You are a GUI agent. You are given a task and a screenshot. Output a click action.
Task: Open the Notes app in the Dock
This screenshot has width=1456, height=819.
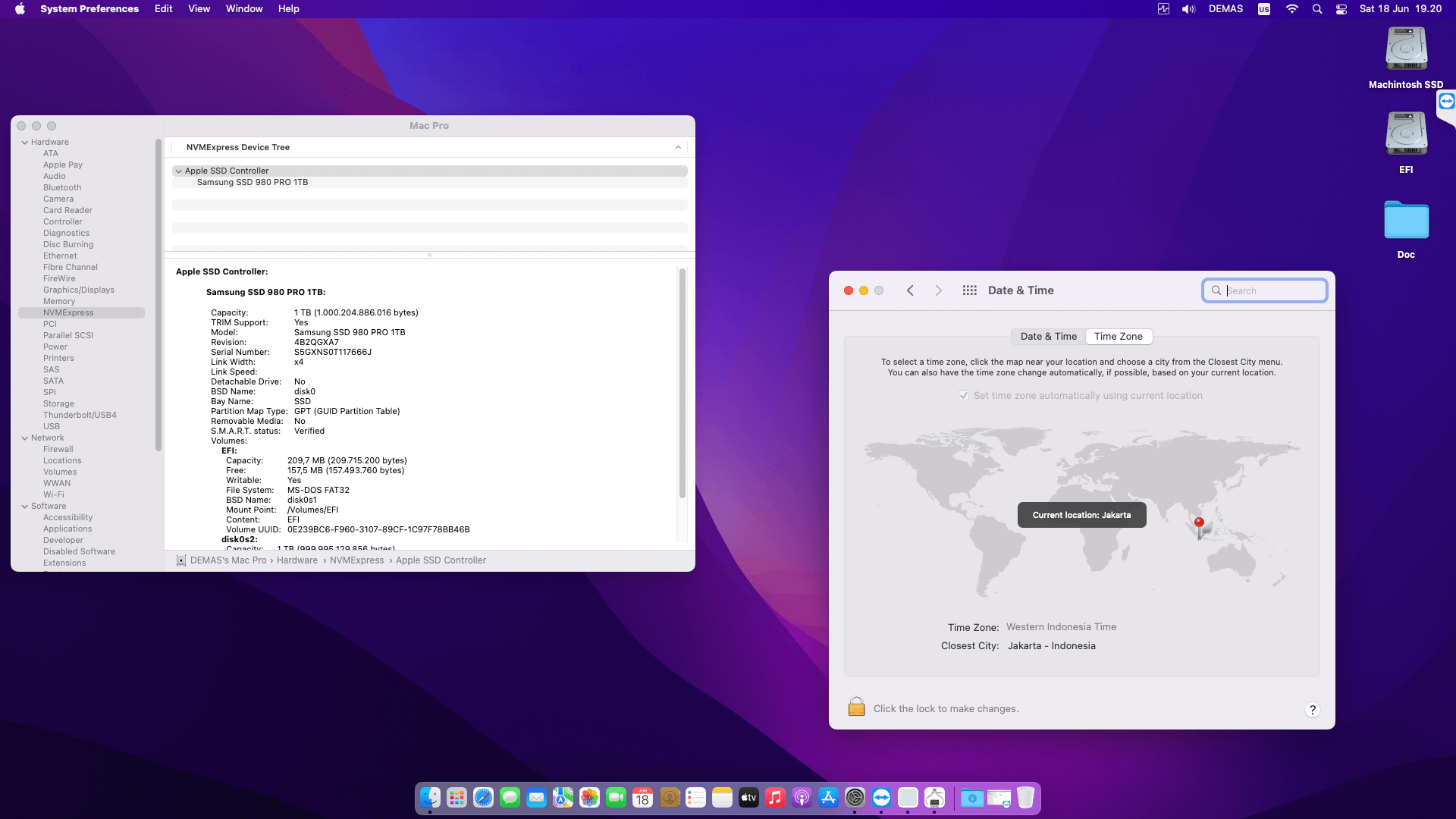(x=722, y=798)
